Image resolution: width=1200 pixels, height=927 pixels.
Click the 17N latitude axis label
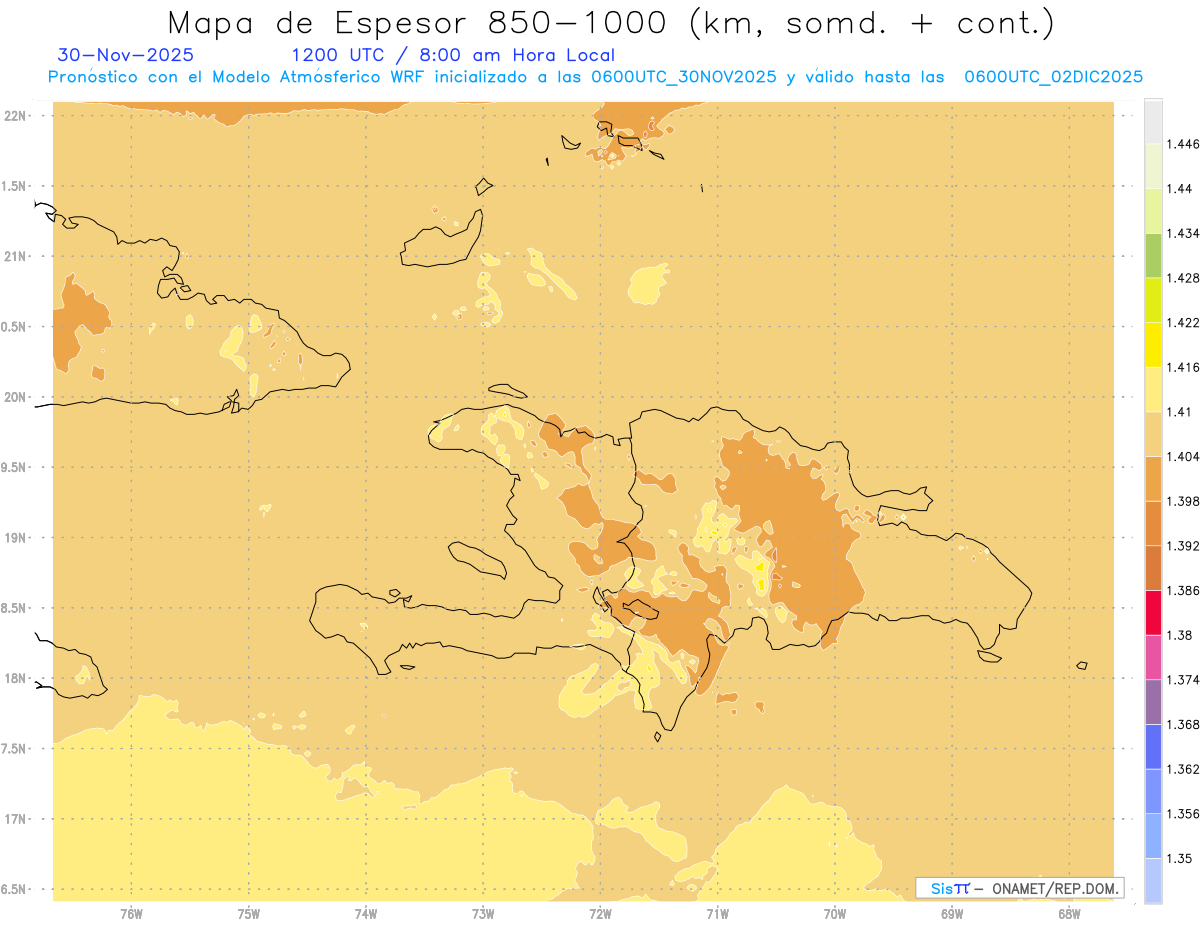(x=15, y=819)
